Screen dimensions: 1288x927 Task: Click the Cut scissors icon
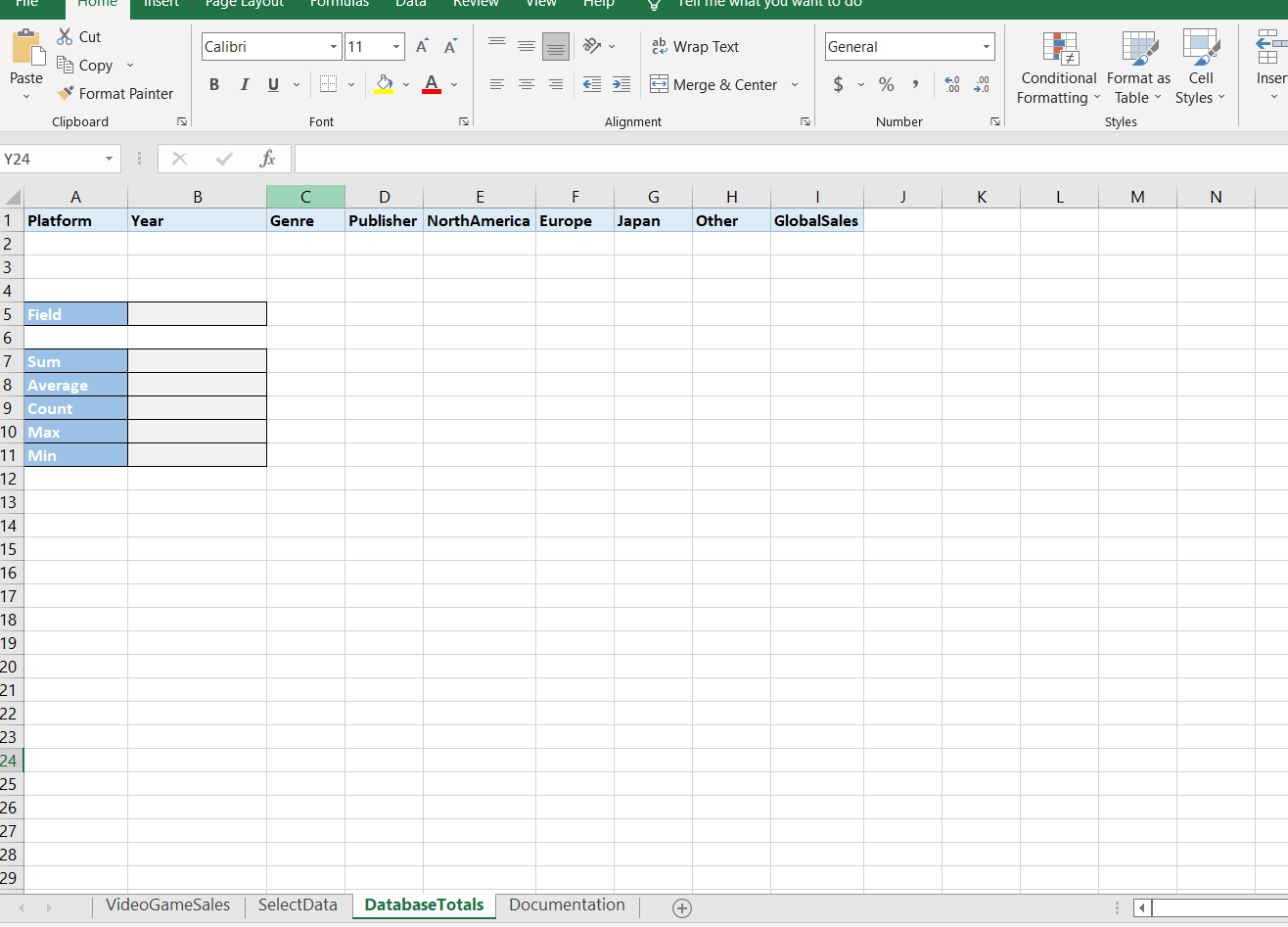tap(67, 36)
